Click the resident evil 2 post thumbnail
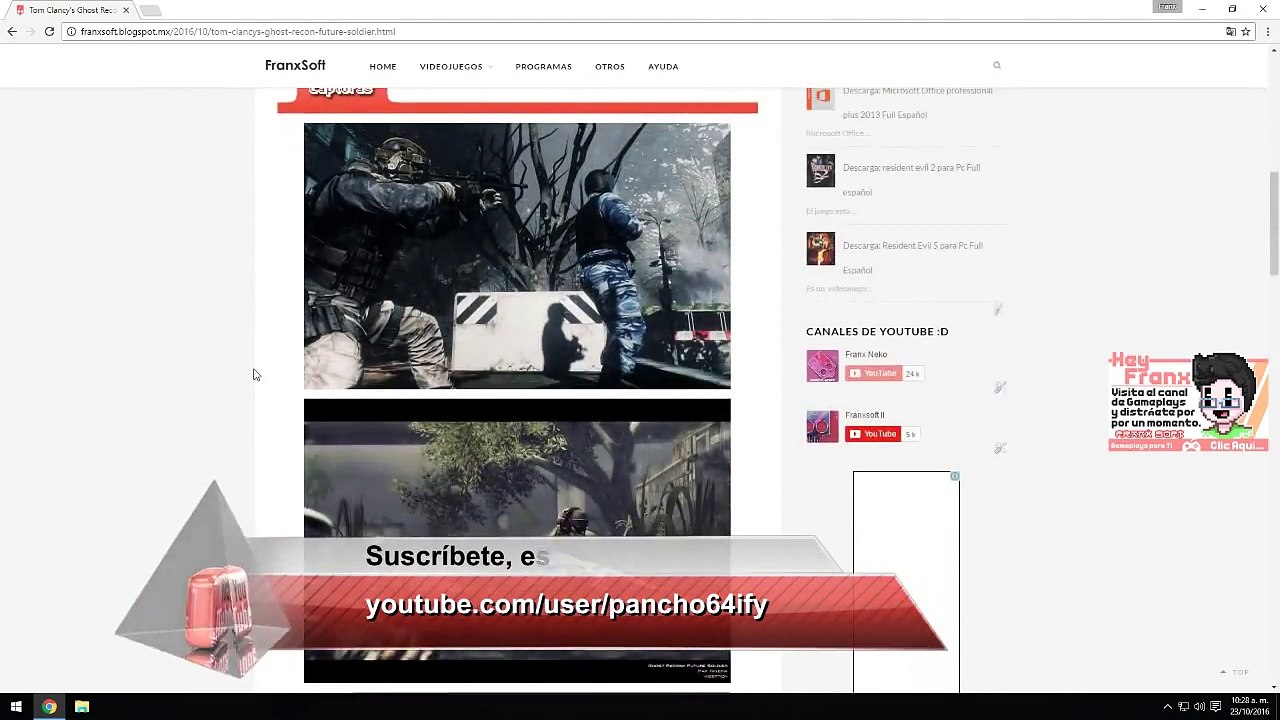Screen dimensions: 1280x720 (x=821, y=171)
